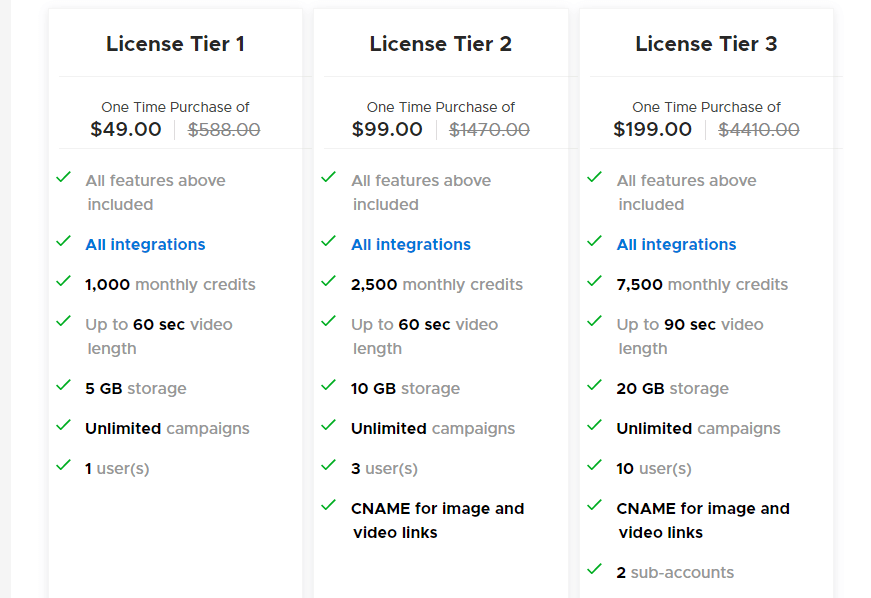Click checkmark next to 90 sec video length
This screenshot has width=871, height=598.
coord(595,321)
